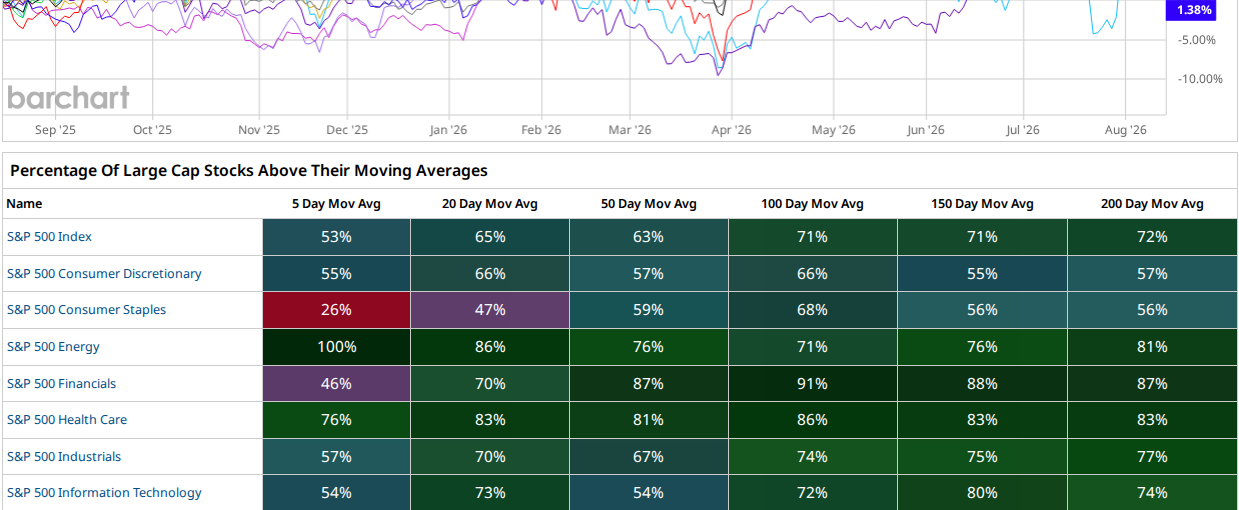Click the Aug '26 chart axis label
The width and height of the screenshot is (1239, 510).
pos(1126,130)
